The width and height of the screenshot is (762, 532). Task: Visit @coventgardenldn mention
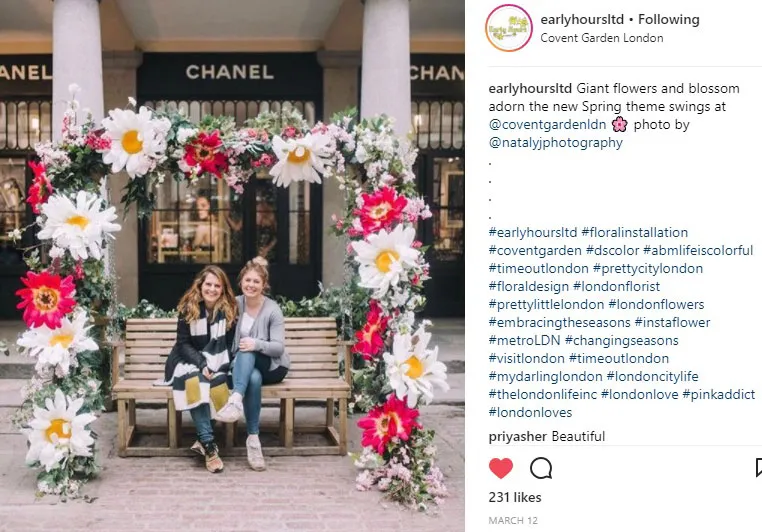click(x=547, y=125)
